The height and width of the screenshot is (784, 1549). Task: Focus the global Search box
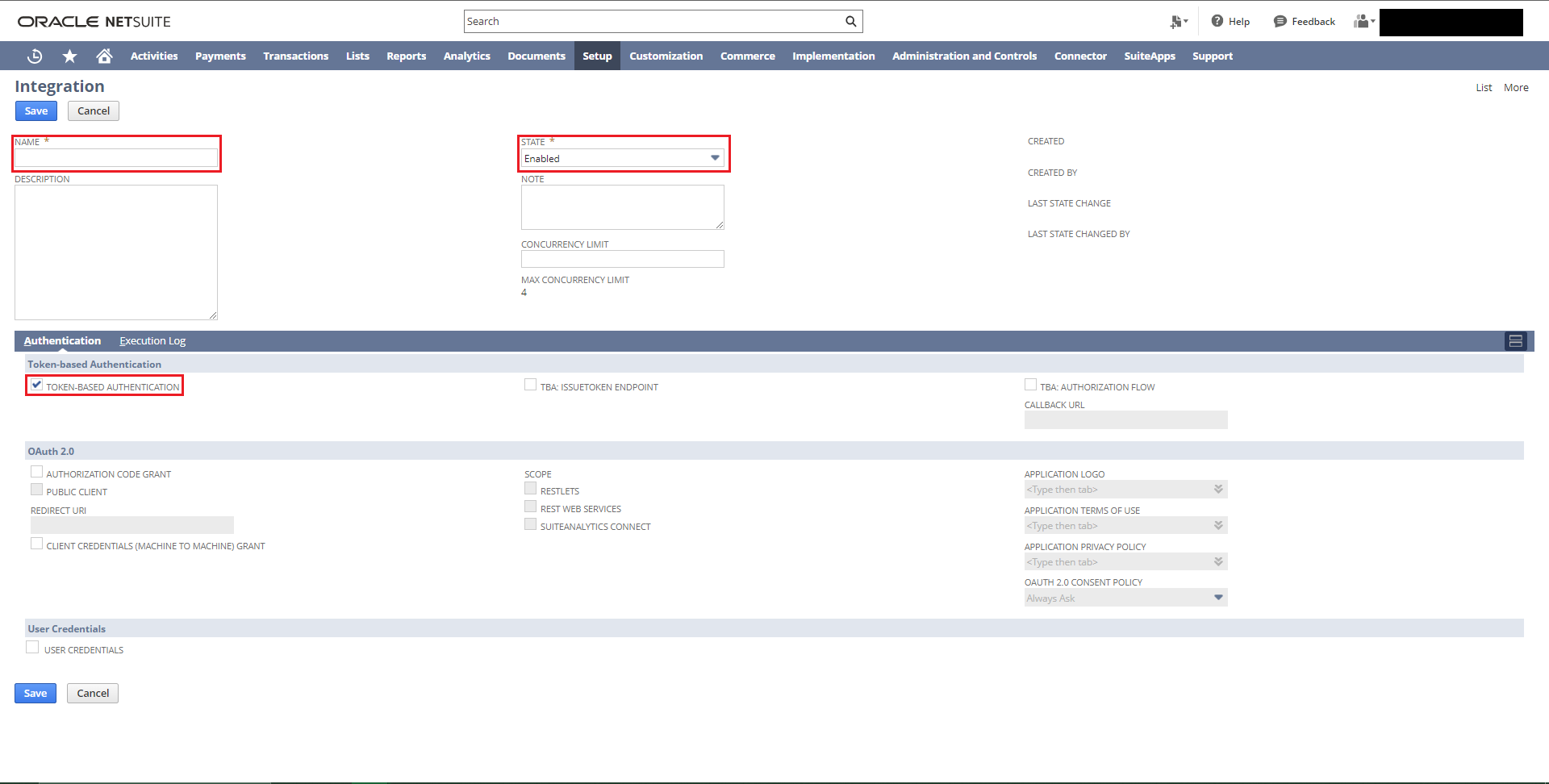pos(653,22)
